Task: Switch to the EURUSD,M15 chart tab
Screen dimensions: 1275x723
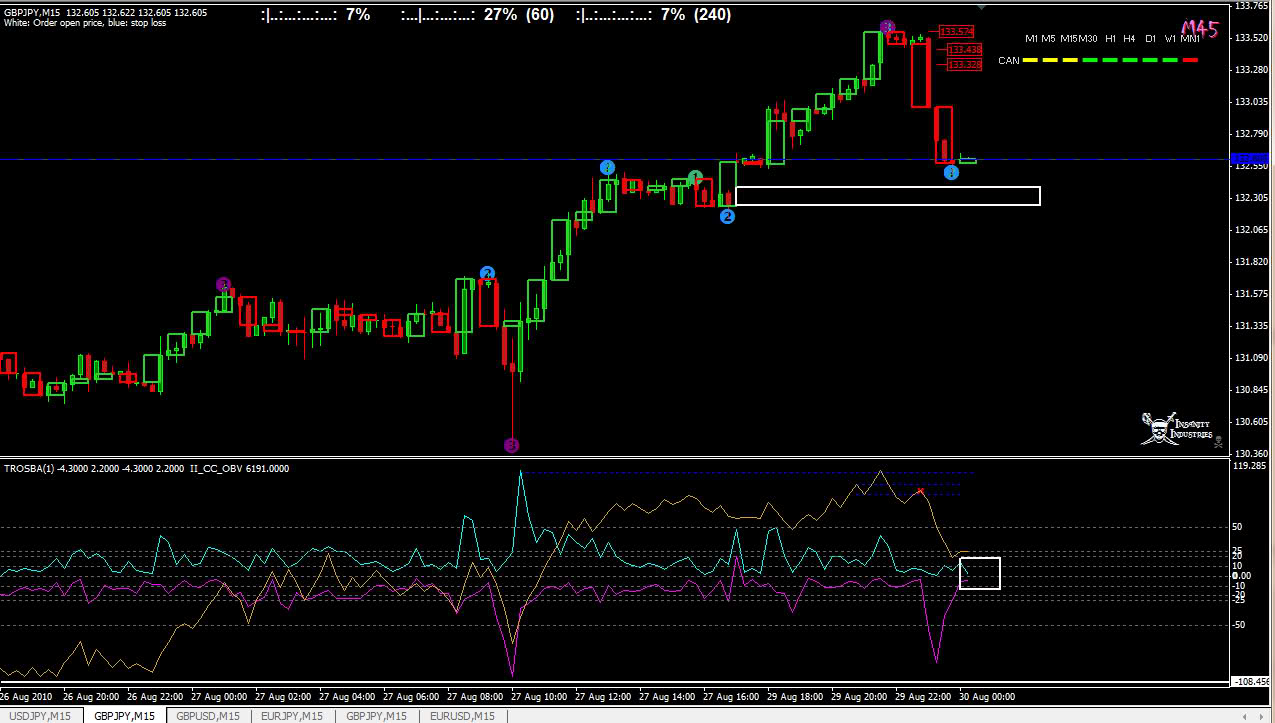Action: pyautogui.click(x=463, y=716)
